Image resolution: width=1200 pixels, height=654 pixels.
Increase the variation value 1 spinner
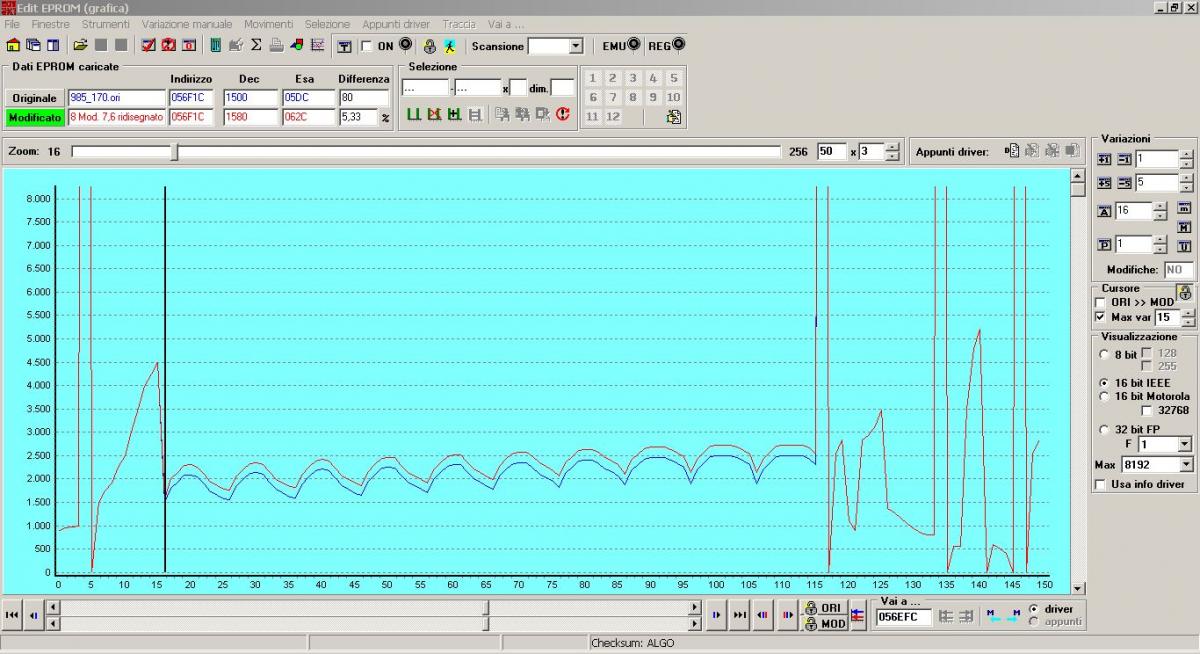1186,155
